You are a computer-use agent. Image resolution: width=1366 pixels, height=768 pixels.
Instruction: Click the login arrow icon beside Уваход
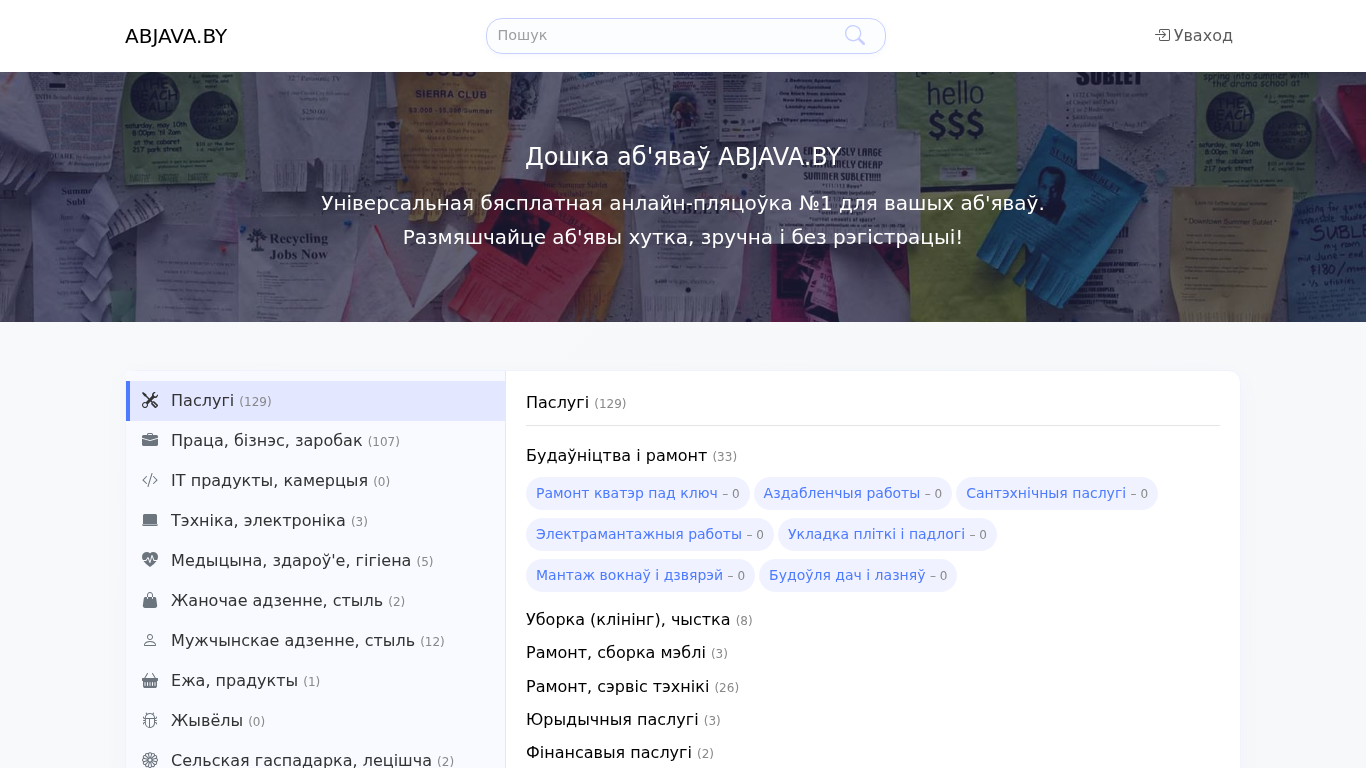tap(1162, 35)
